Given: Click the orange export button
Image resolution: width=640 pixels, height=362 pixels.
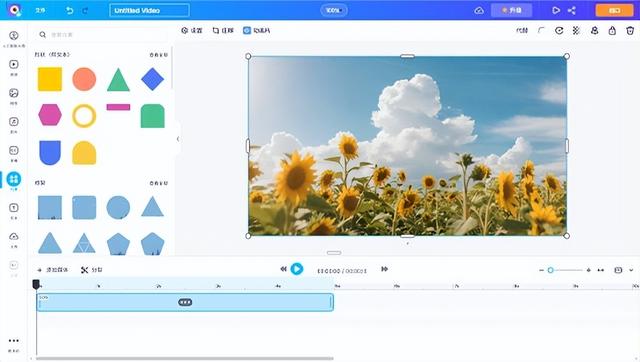Looking at the screenshot, I should pyautogui.click(x=614, y=10).
